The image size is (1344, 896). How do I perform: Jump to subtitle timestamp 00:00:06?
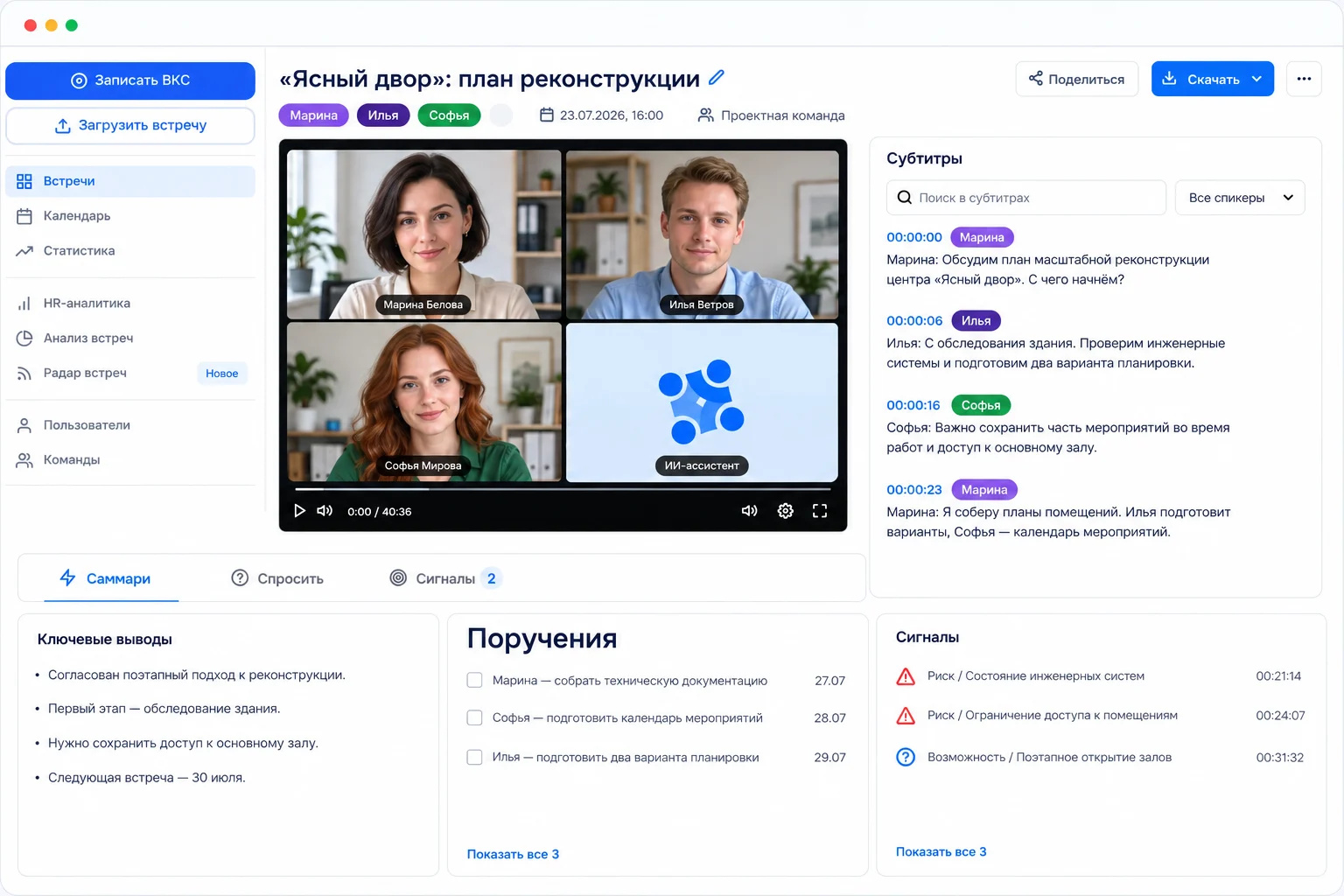pos(914,321)
